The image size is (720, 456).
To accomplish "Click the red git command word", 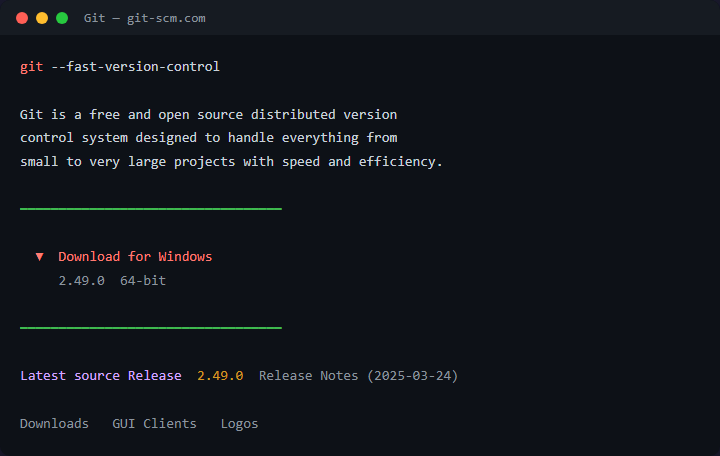I will click(32, 67).
